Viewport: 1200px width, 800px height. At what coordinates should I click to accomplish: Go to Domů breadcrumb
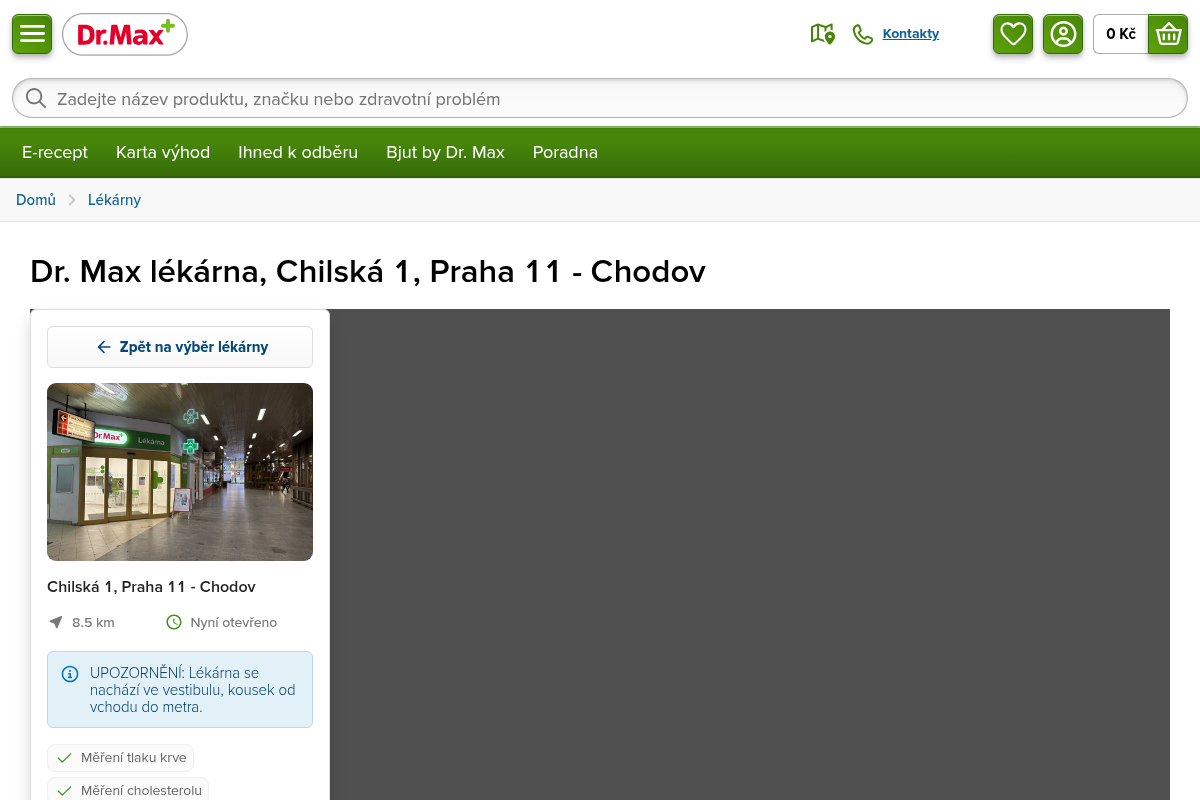(x=36, y=200)
